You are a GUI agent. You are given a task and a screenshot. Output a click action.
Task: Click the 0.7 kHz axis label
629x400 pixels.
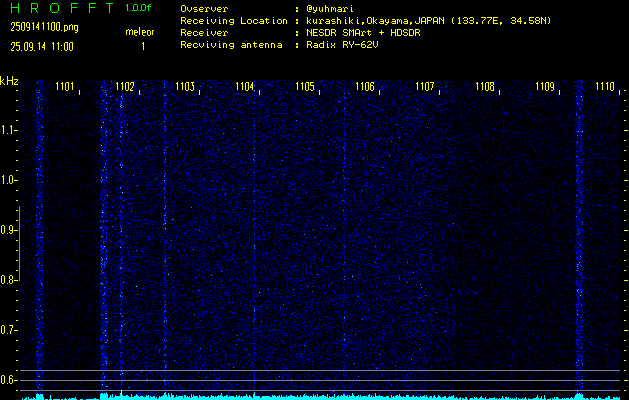(x=7, y=331)
